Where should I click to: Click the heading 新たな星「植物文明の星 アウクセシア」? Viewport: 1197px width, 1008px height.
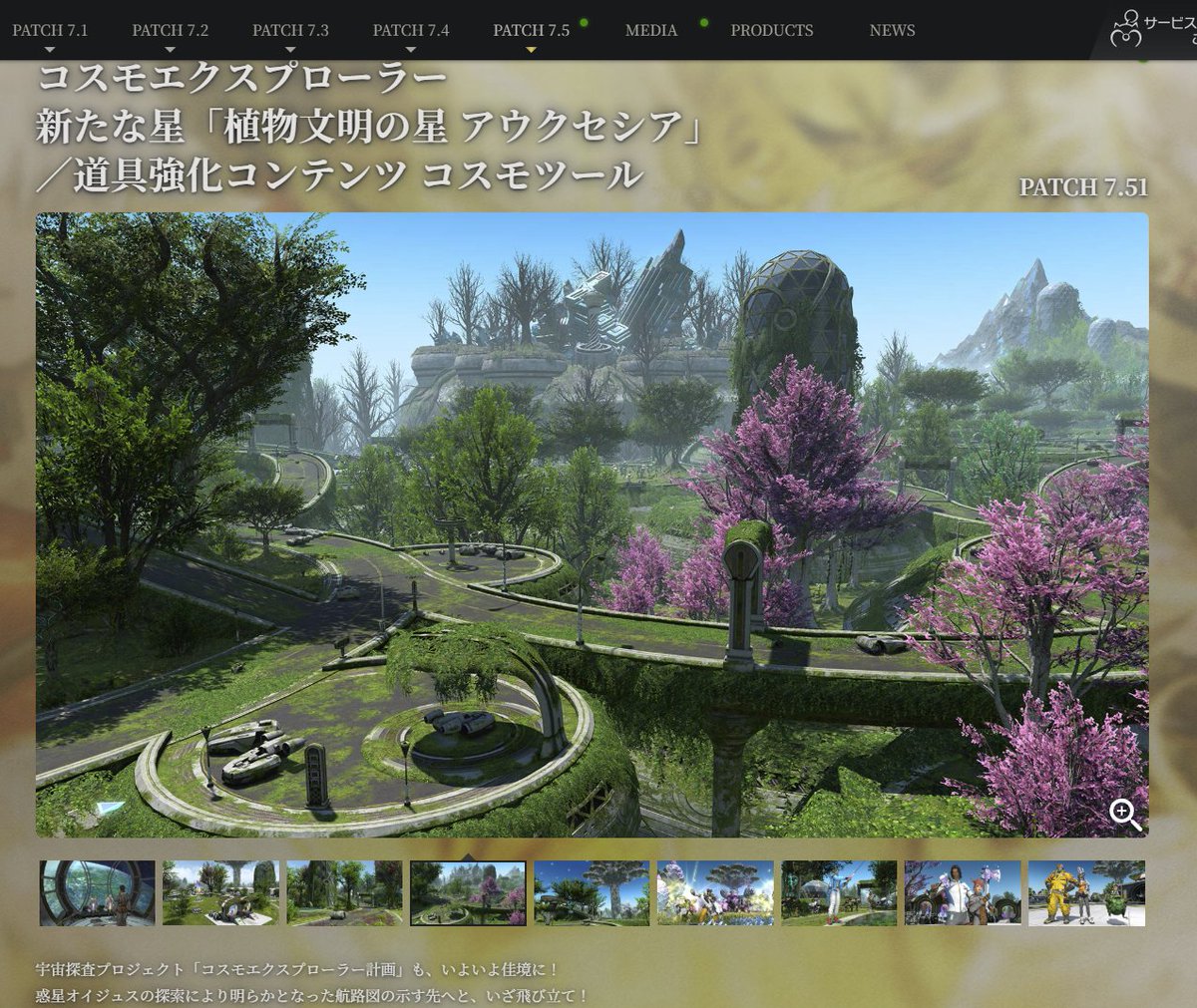point(369,127)
